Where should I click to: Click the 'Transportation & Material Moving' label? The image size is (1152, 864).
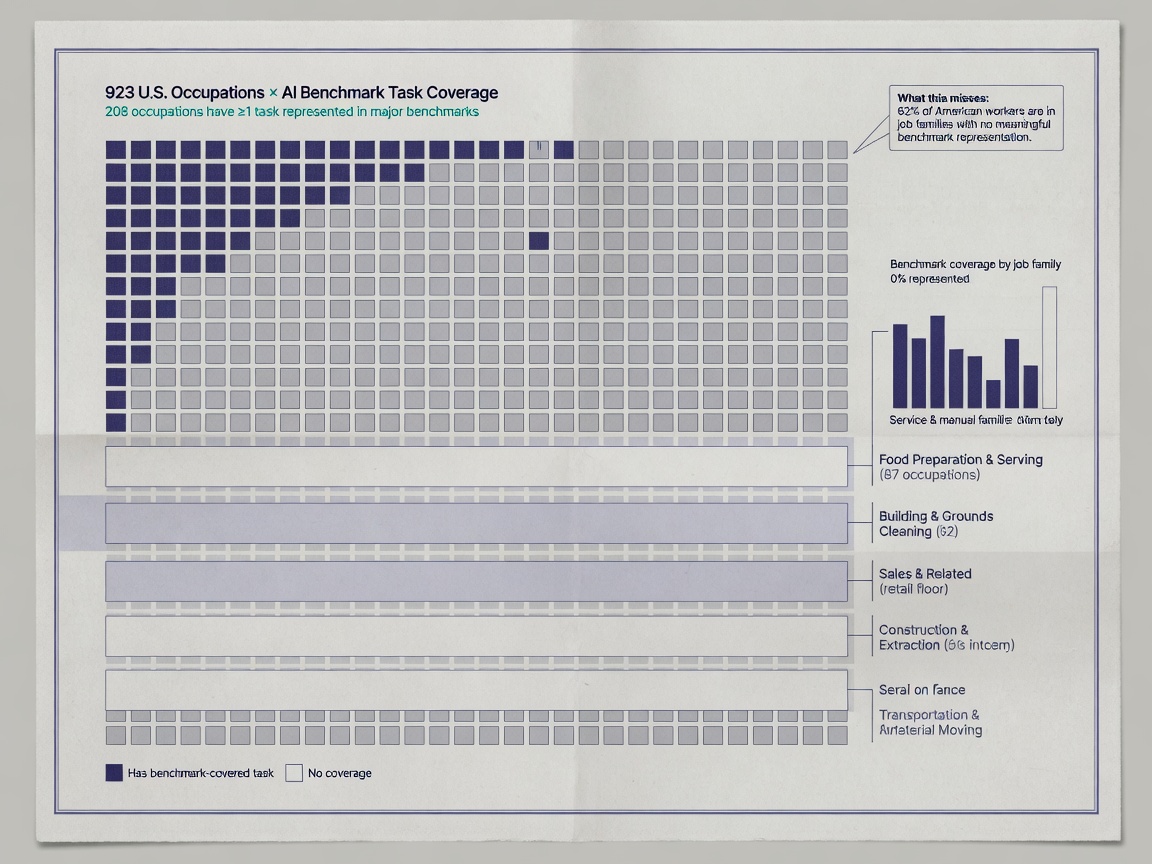pos(930,722)
